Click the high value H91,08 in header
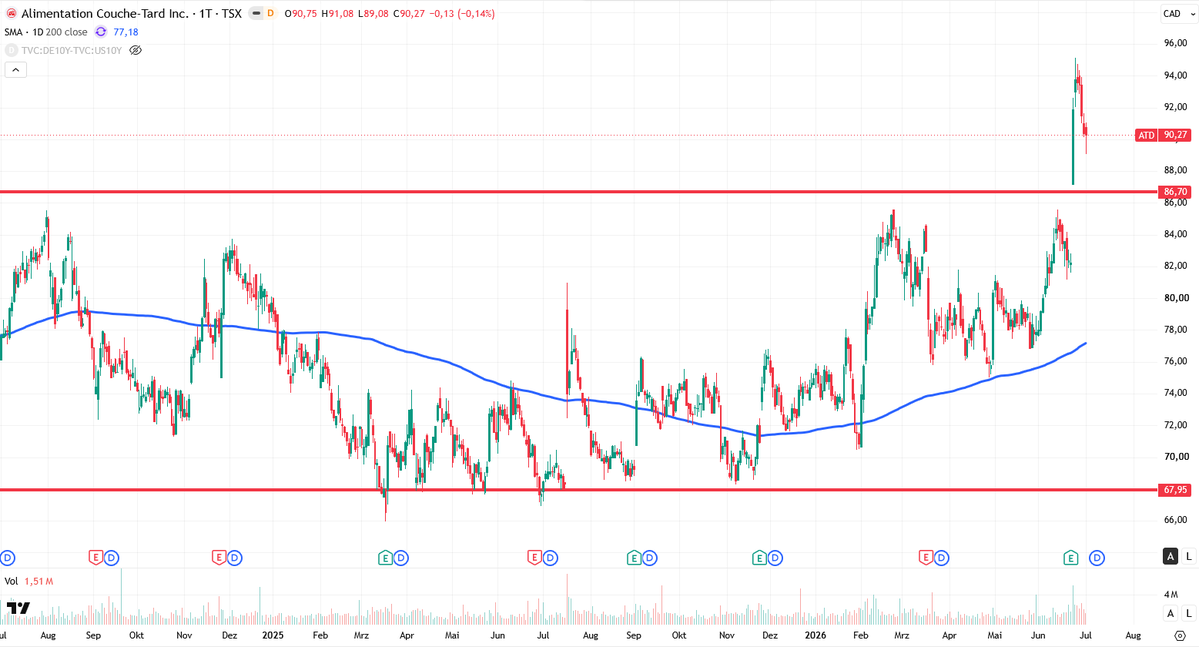This screenshot has width=1199, height=647. [337, 14]
